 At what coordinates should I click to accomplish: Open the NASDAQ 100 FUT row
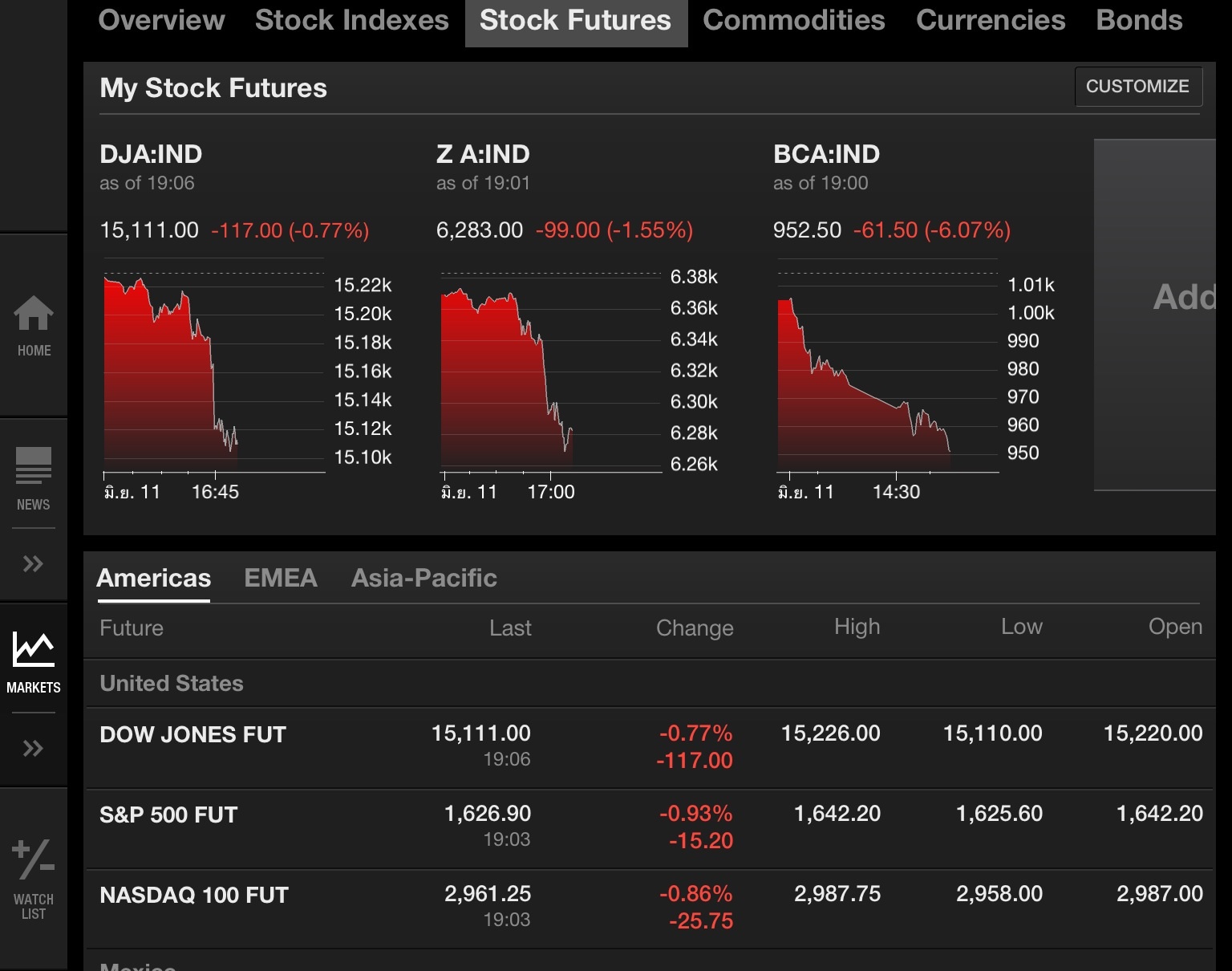tap(650, 908)
